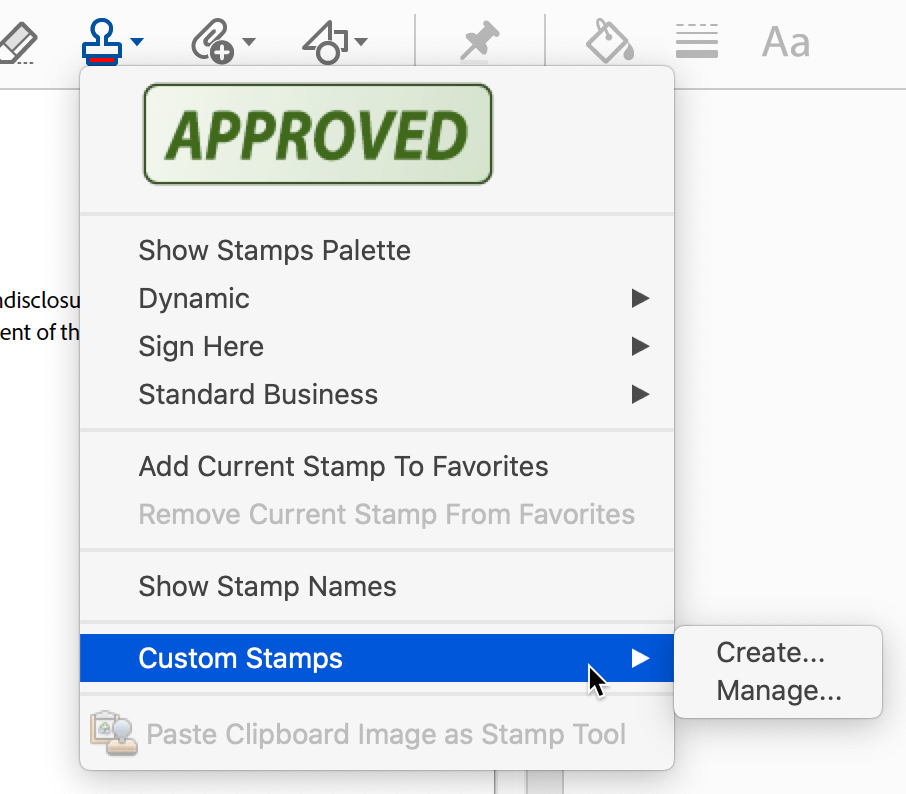Expand the Dynamic stamps submenu
The width and height of the screenshot is (906, 794).
click(x=194, y=298)
